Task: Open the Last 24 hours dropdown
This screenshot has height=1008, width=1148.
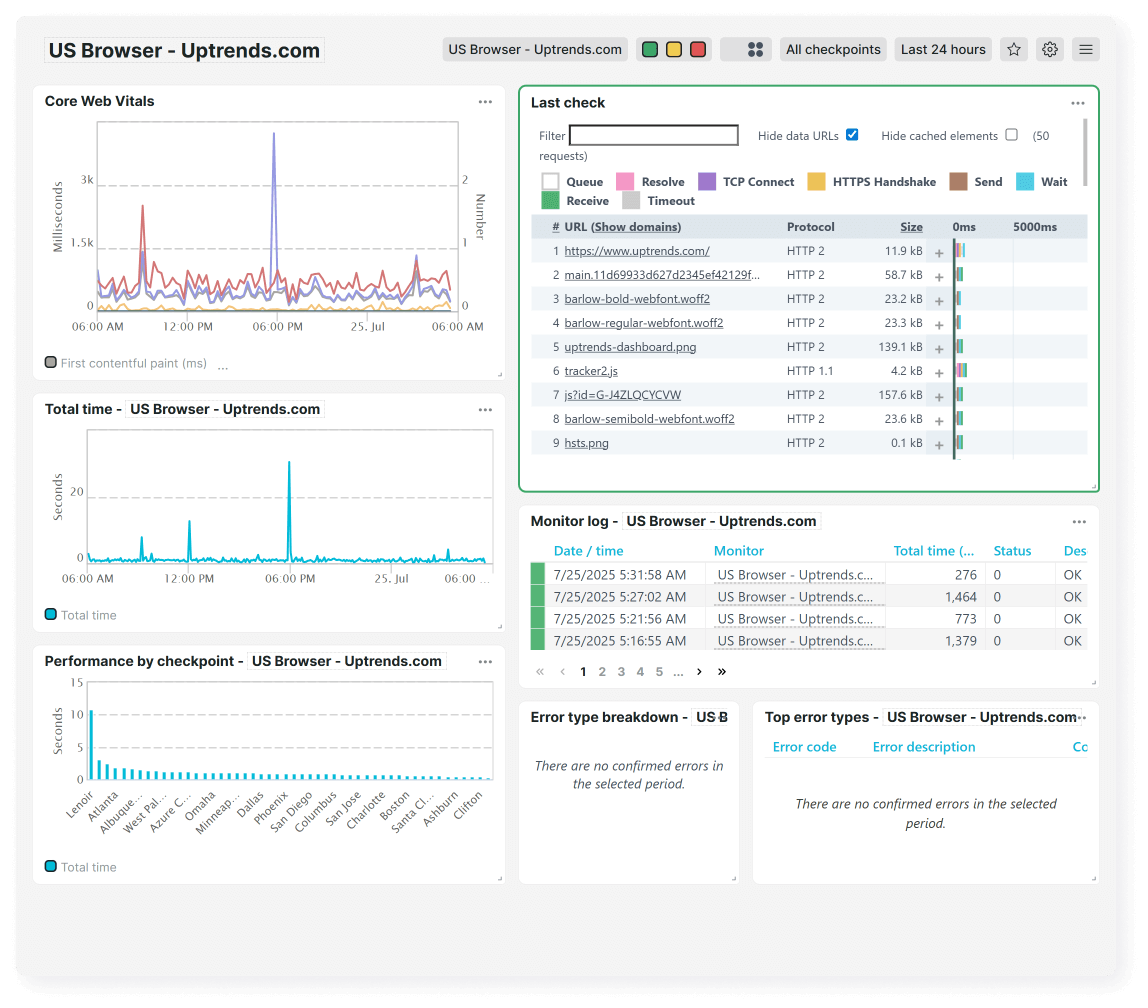Action: [942, 49]
